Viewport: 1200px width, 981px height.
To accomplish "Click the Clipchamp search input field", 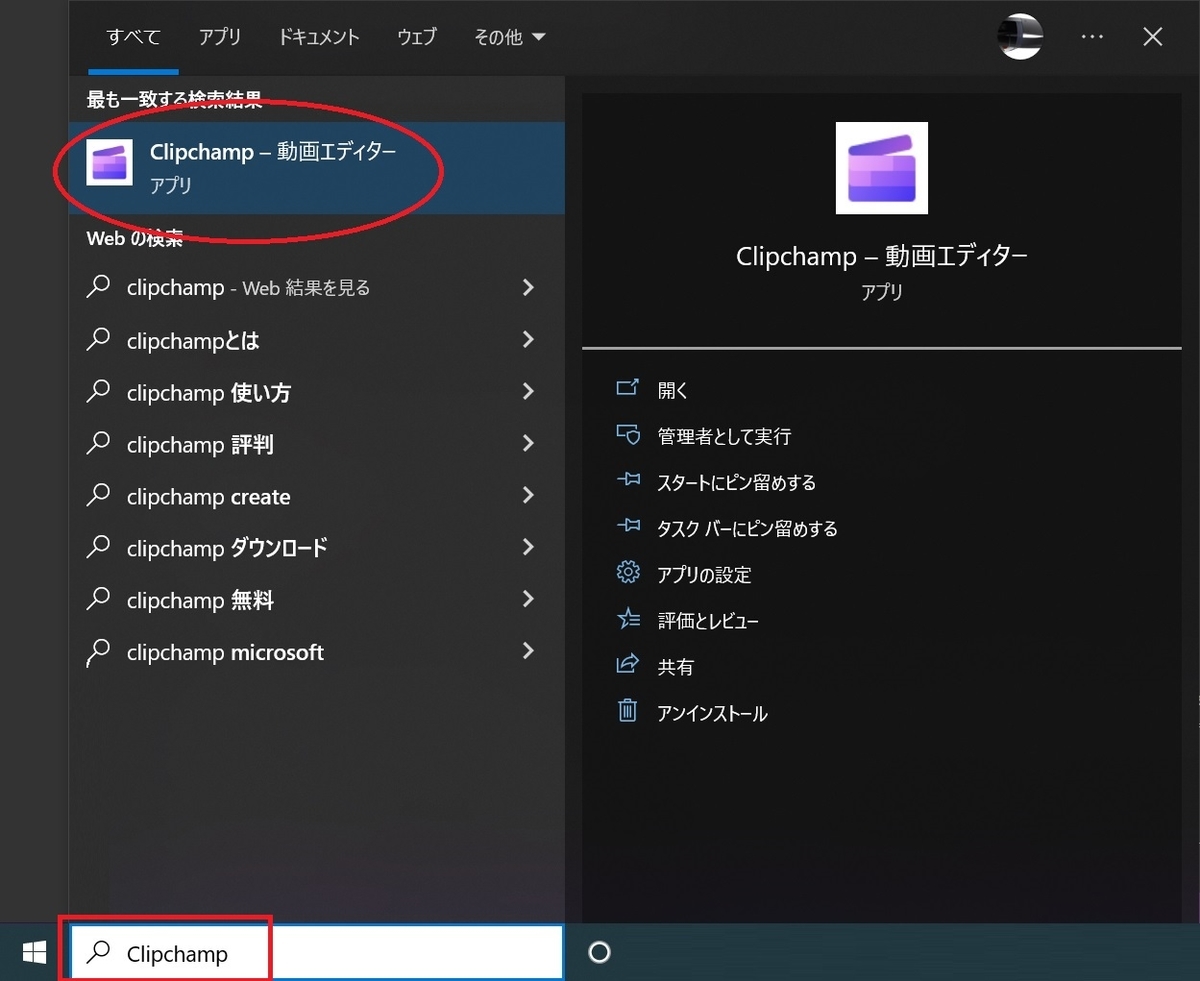I will tap(316, 953).
